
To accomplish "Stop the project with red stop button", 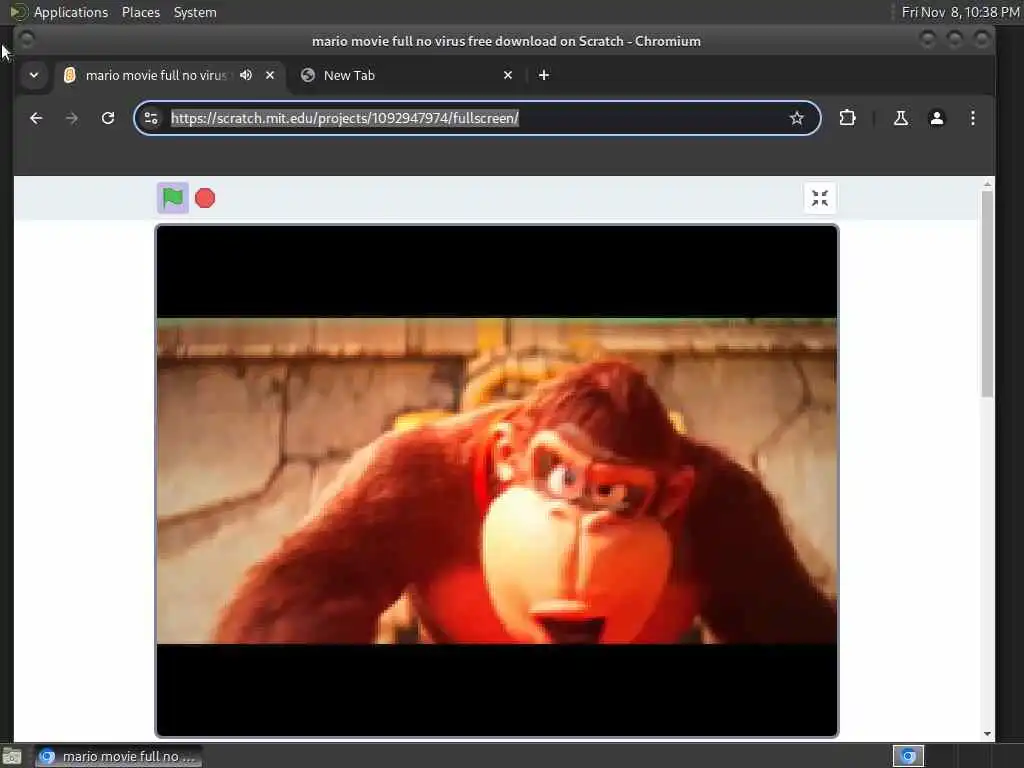I will click(205, 198).
